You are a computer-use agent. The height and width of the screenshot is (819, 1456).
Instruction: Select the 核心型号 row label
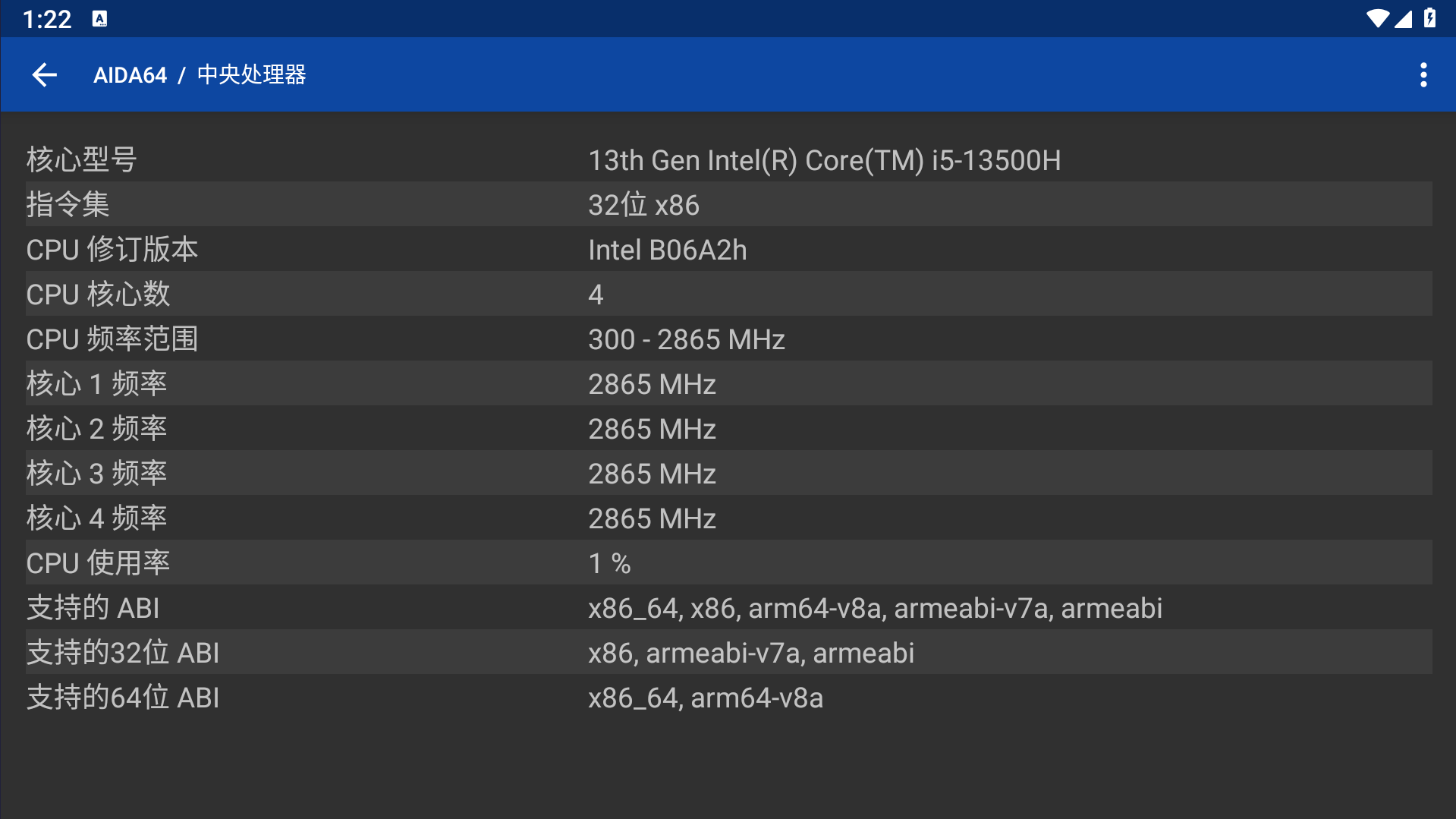[81, 160]
